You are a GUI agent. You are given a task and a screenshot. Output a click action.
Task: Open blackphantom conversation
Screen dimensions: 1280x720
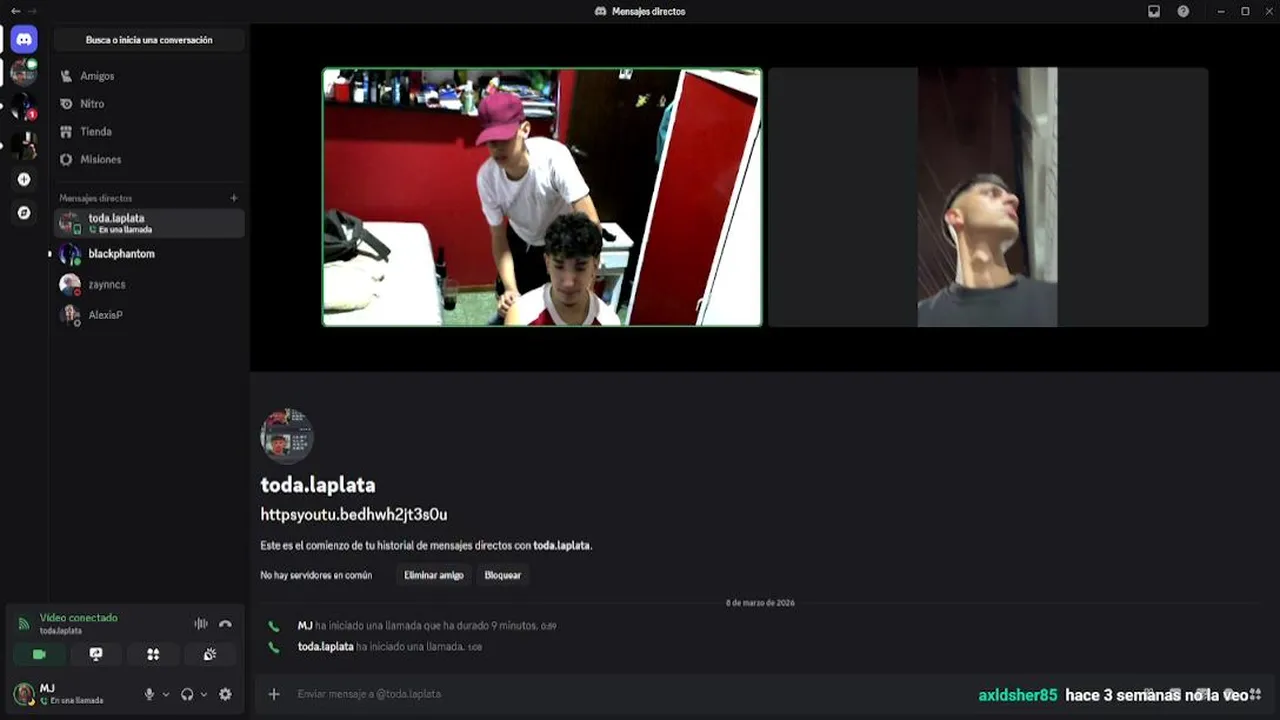tap(148, 254)
